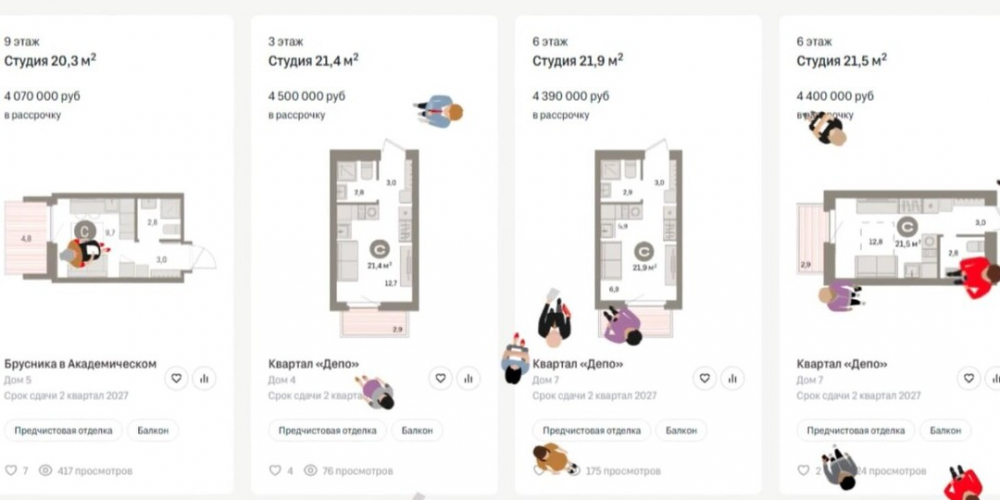
Task: Open Квартал «Депо» Дом 4 project link
Action: [x=314, y=364]
